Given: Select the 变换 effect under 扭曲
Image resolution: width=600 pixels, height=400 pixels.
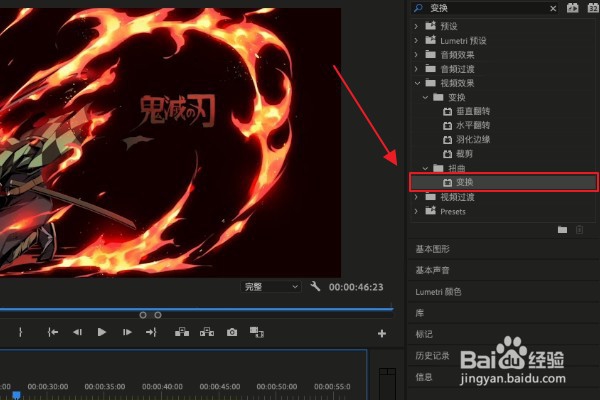Looking at the screenshot, I should pos(503,183).
